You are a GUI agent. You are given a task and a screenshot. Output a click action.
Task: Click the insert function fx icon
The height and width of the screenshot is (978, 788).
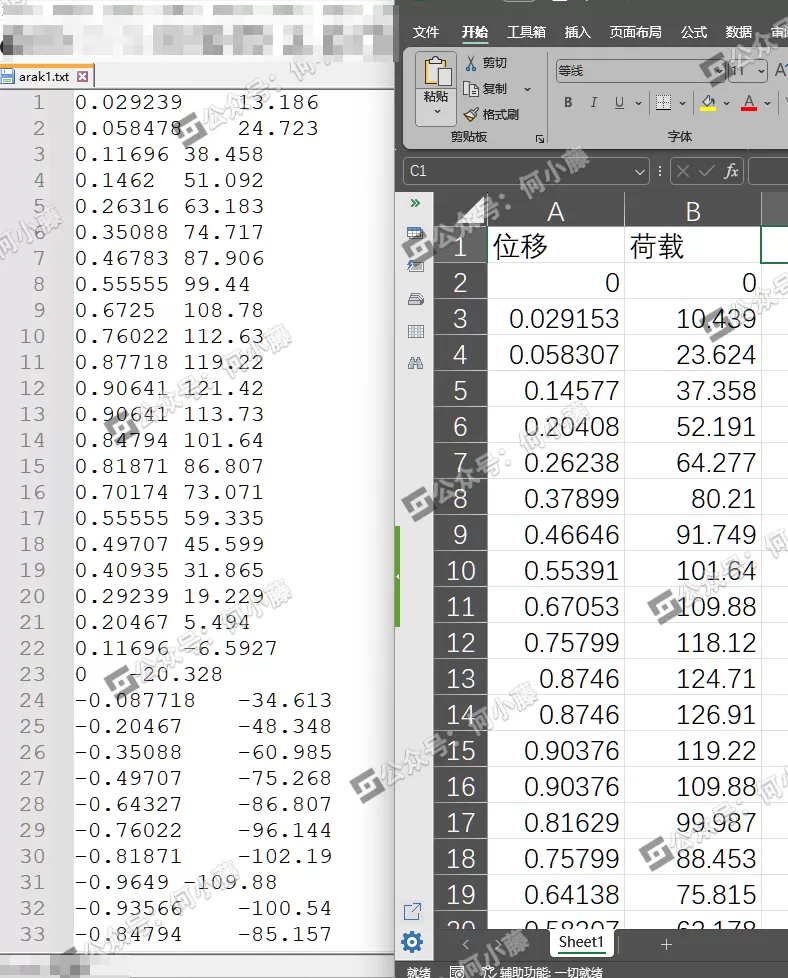(x=731, y=171)
